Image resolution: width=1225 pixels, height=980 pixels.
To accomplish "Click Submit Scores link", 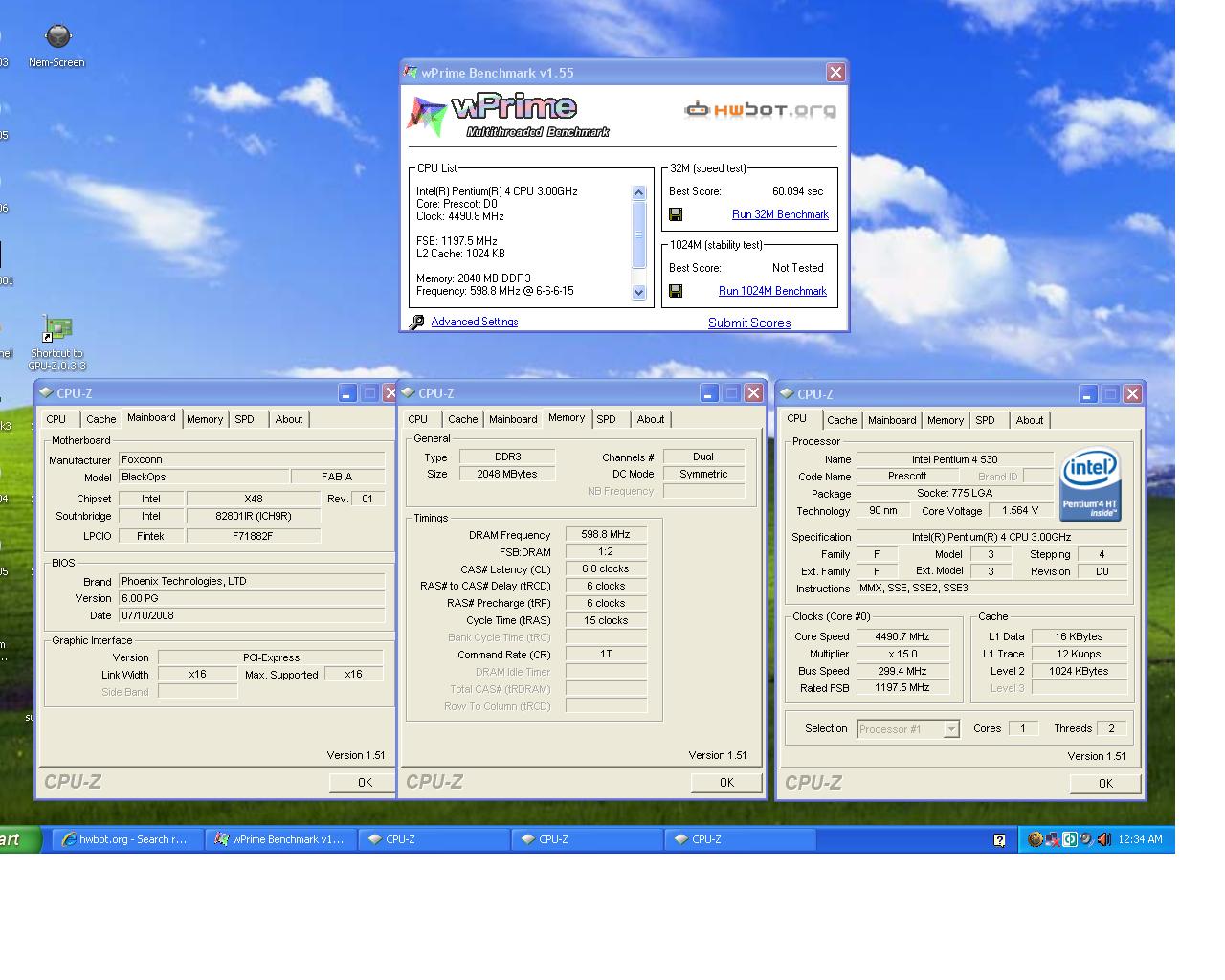I will pyautogui.click(x=749, y=323).
